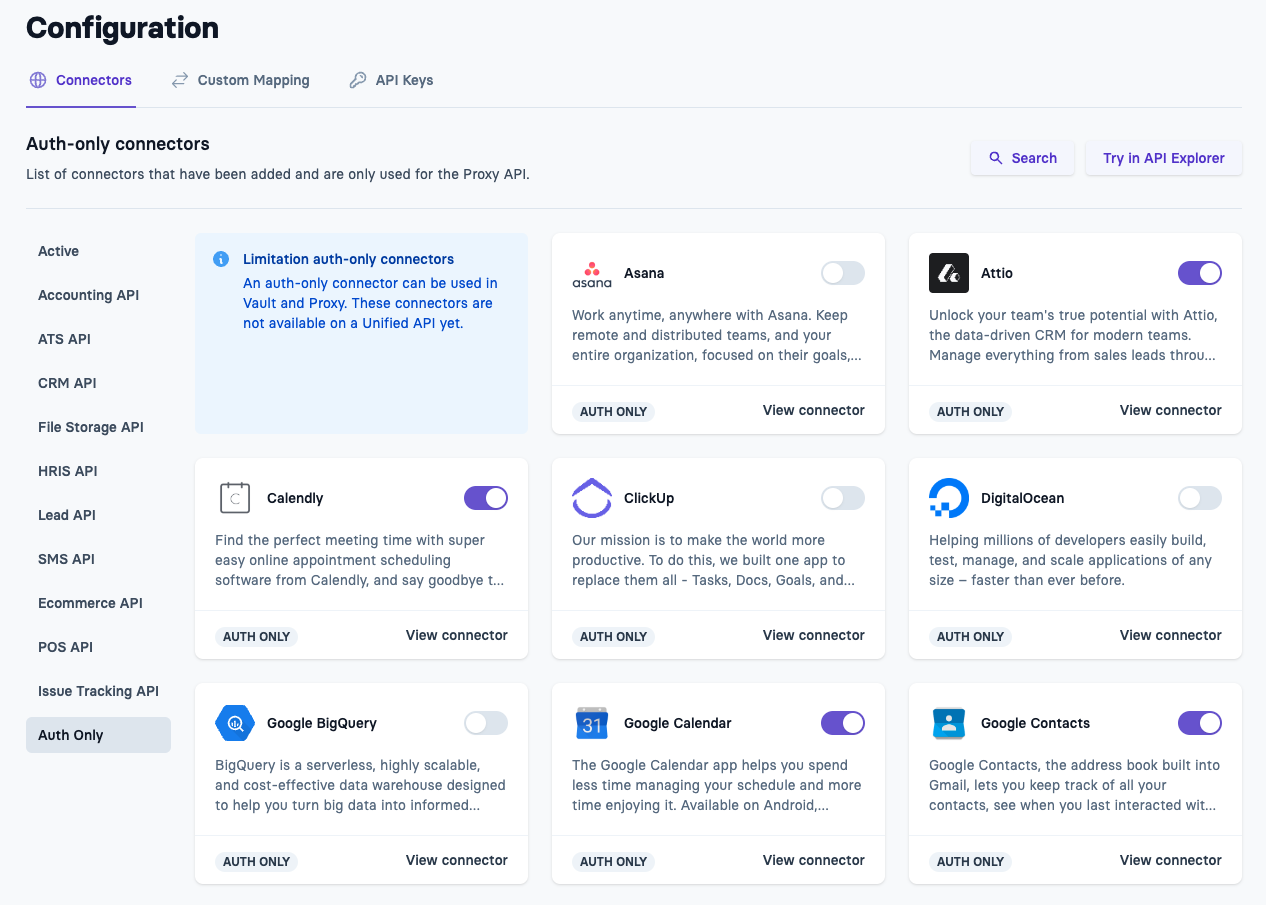
Task: Select Lead API in sidebar
Action: [x=98, y=515]
